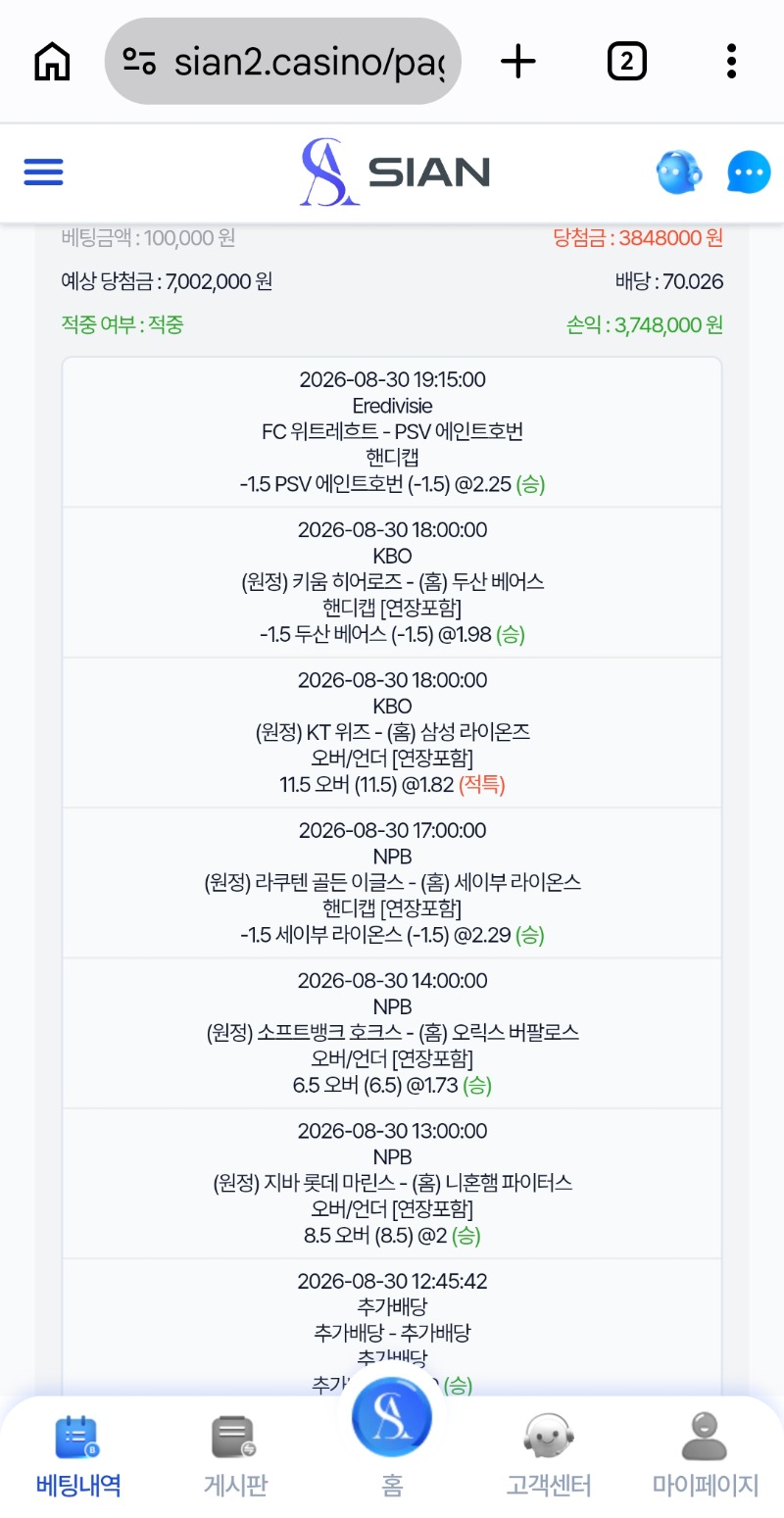Select the KT 위즈 vs 삼성 라이온즈 row
This screenshot has width=784, height=1518.
[392, 732]
